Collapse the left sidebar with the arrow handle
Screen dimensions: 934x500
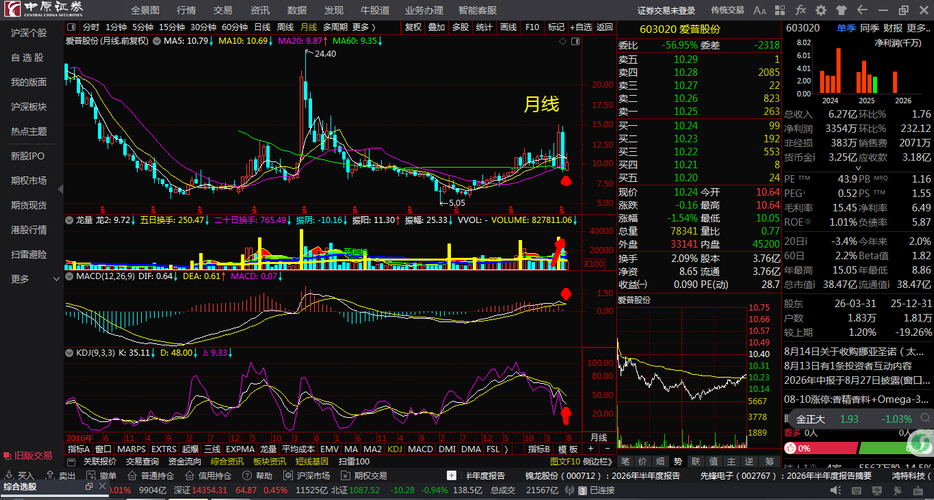click(60, 188)
